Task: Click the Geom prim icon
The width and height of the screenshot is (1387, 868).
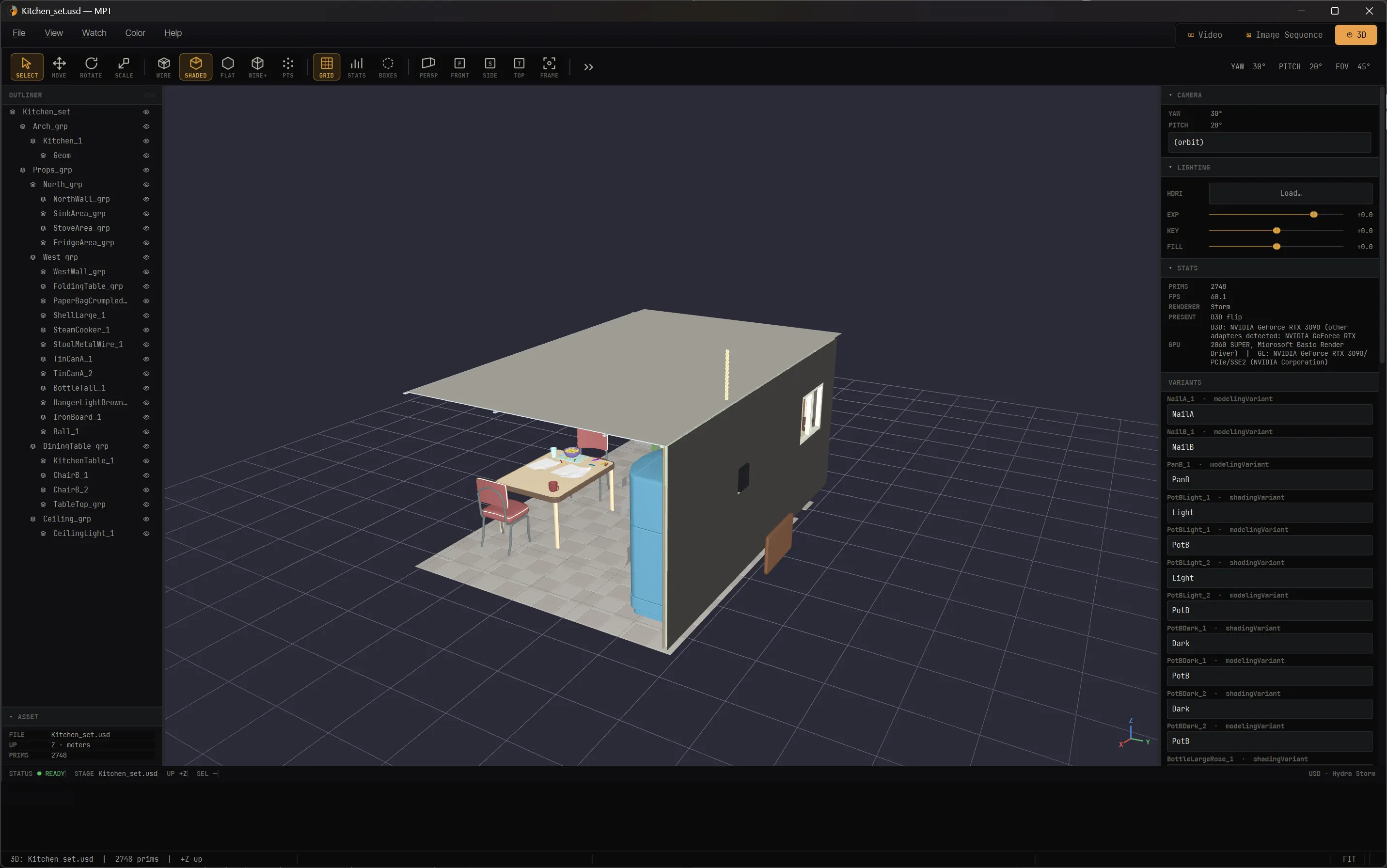Action: coord(43,156)
